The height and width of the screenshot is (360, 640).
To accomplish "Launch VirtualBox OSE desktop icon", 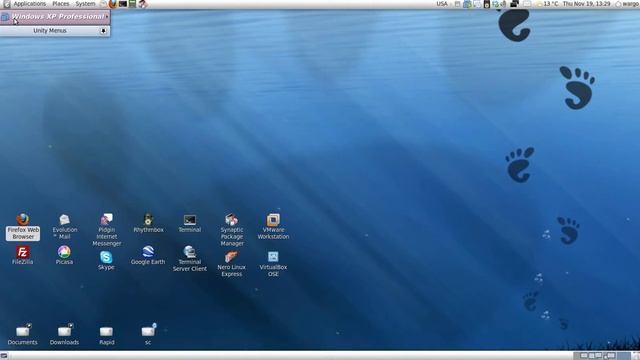I will [273, 264].
